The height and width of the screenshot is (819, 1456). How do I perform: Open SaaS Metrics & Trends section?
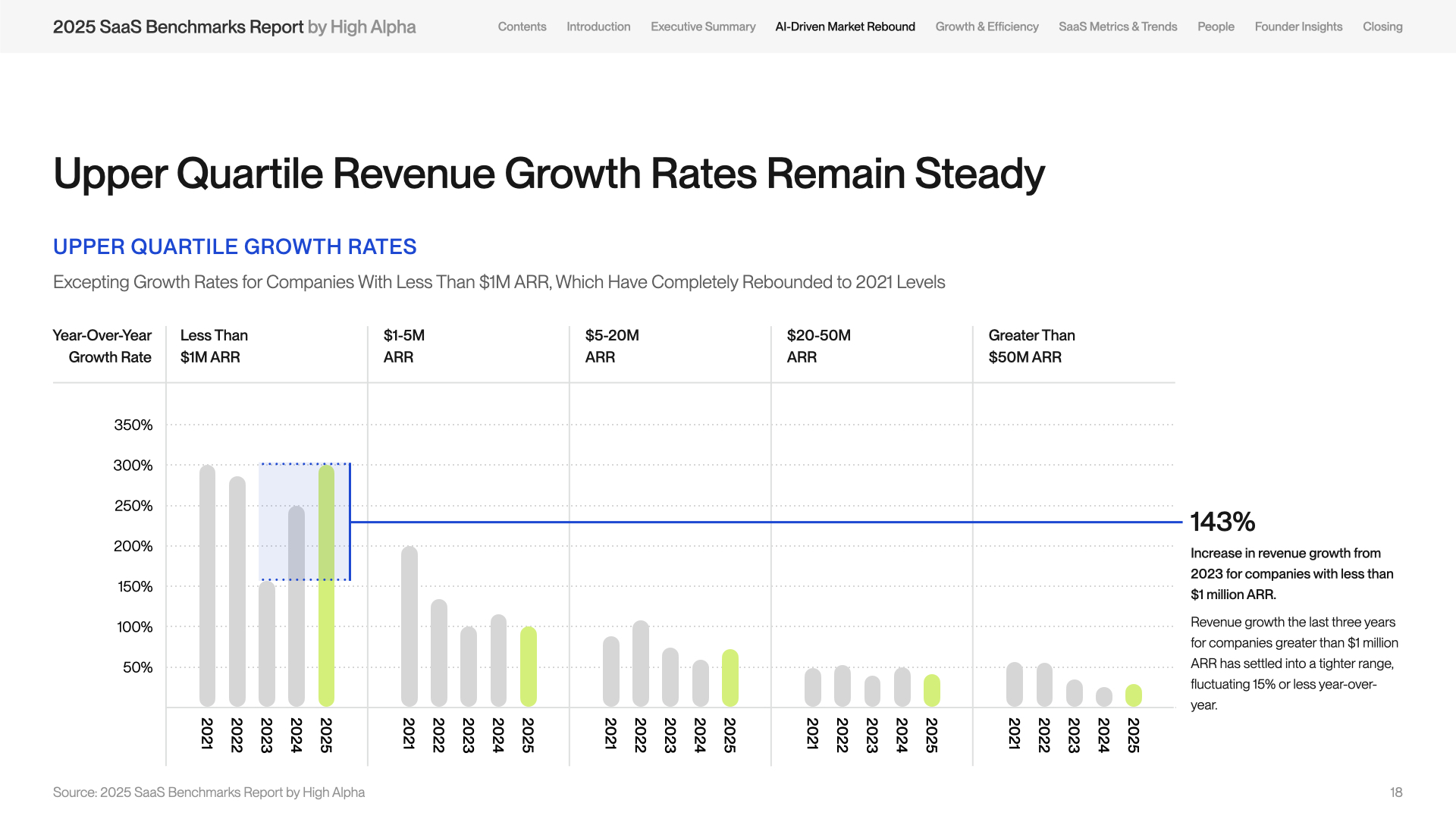pos(1118,27)
